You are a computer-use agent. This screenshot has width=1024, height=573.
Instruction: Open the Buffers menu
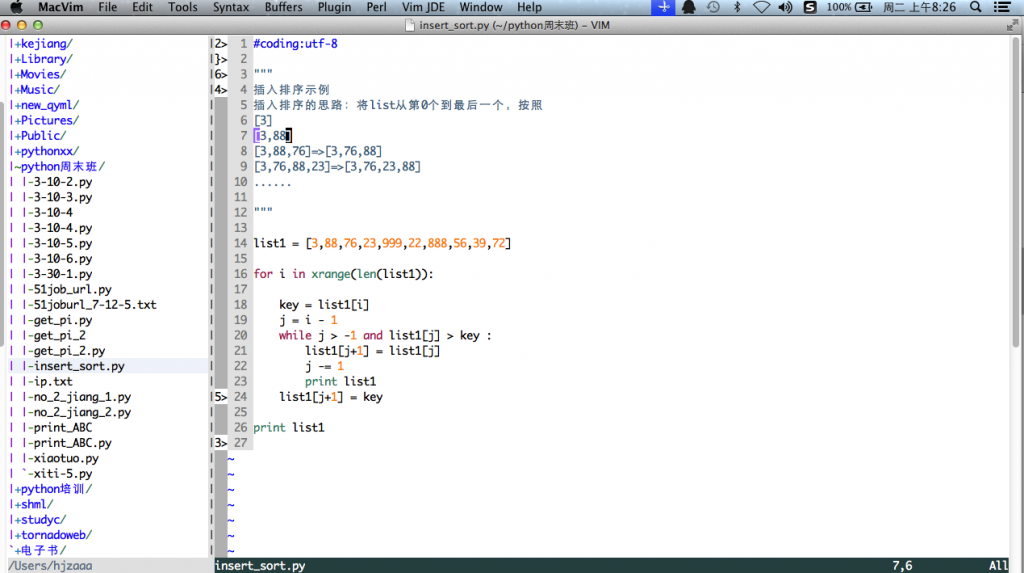(283, 7)
